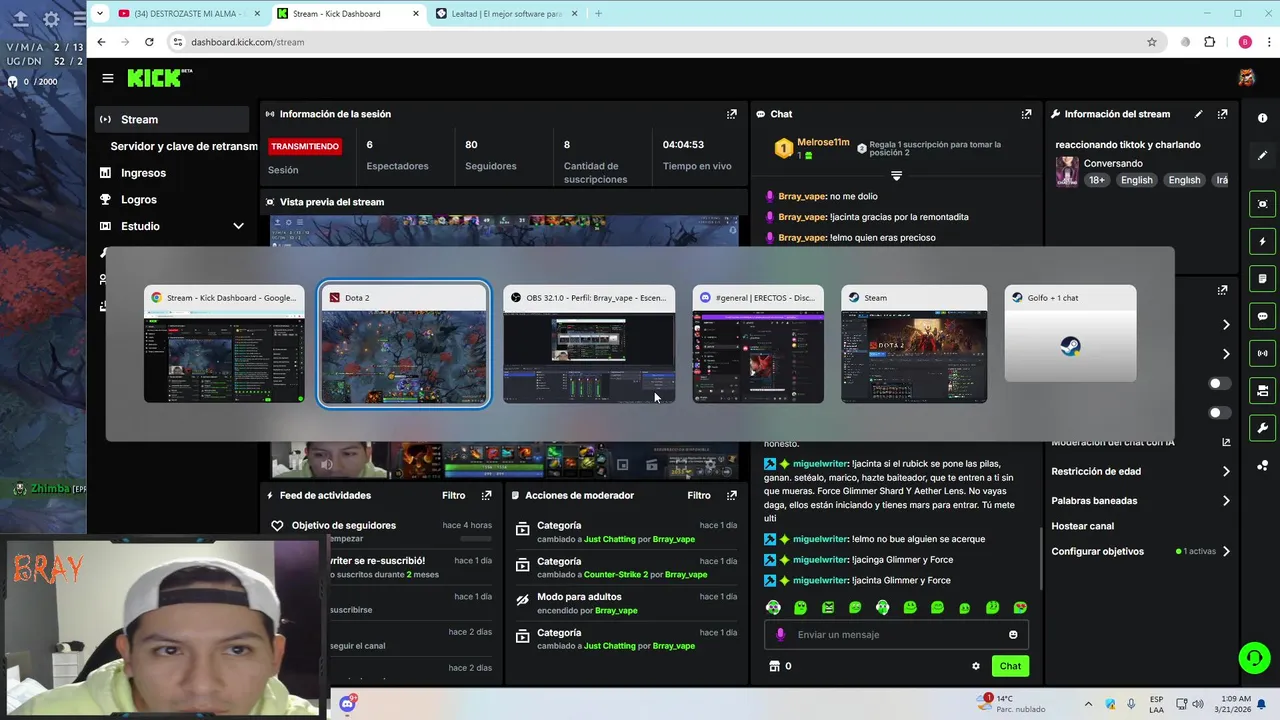Pop out the Acciones de moderador panel
The height and width of the screenshot is (720, 1280).
click(x=732, y=495)
